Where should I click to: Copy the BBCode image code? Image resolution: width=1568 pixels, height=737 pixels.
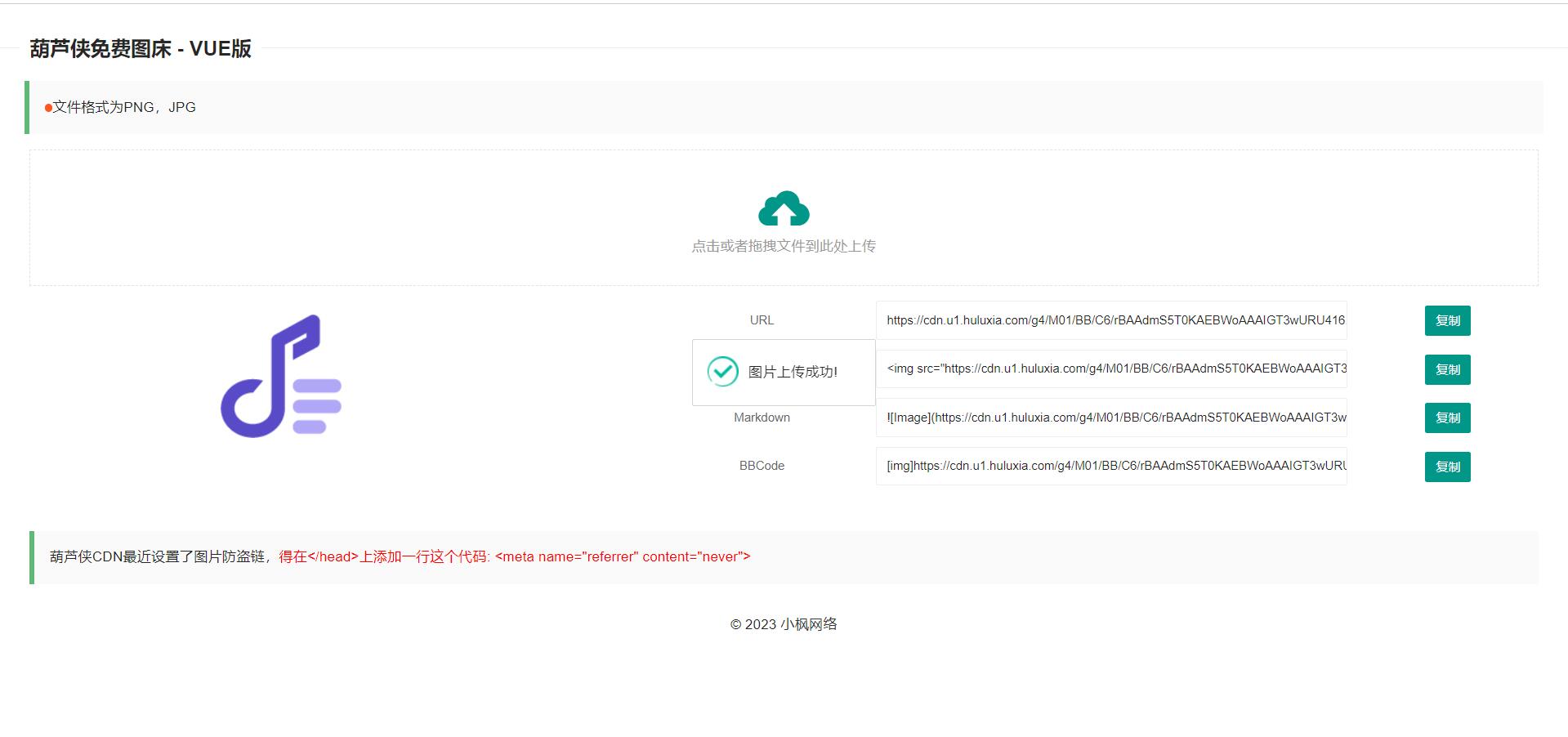(1447, 467)
